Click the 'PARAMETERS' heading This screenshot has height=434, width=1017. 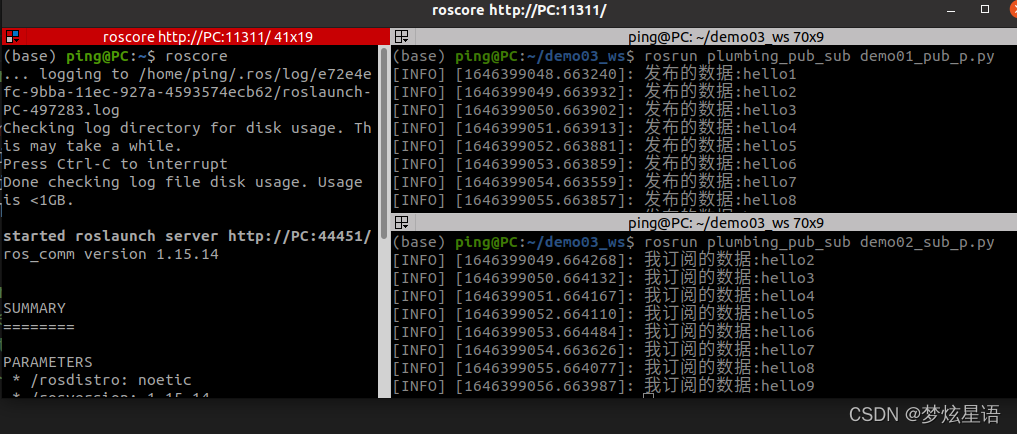(x=48, y=361)
